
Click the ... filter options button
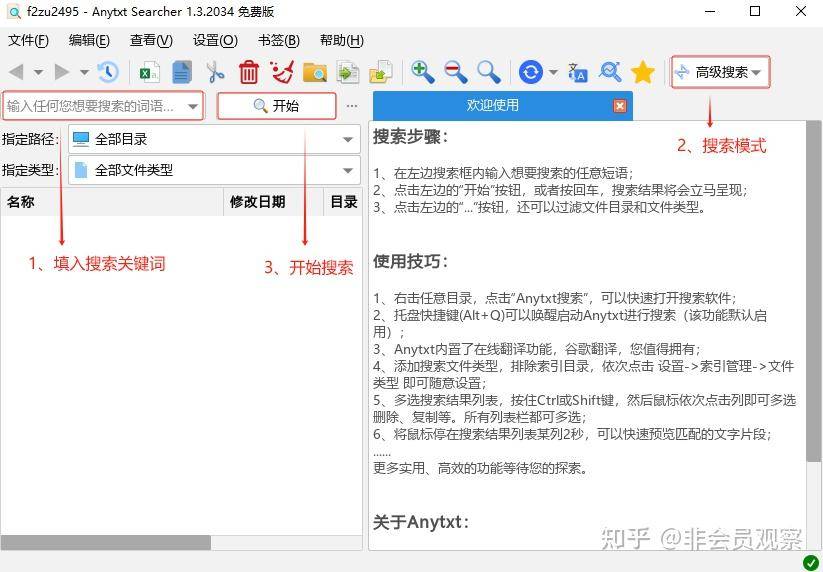click(352, 106)
